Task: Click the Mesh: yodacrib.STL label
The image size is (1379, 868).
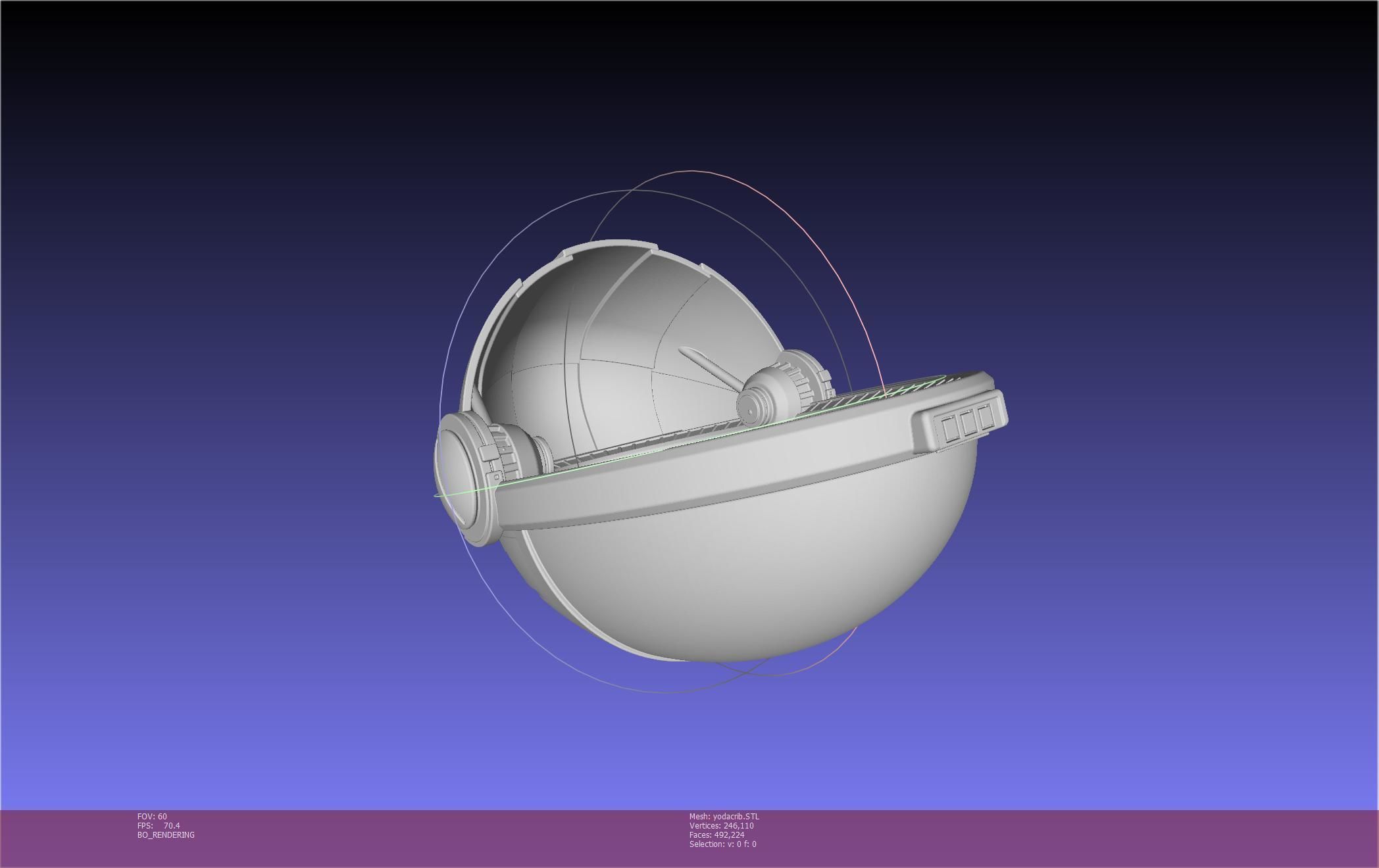Action: click(x=724, y=816)
